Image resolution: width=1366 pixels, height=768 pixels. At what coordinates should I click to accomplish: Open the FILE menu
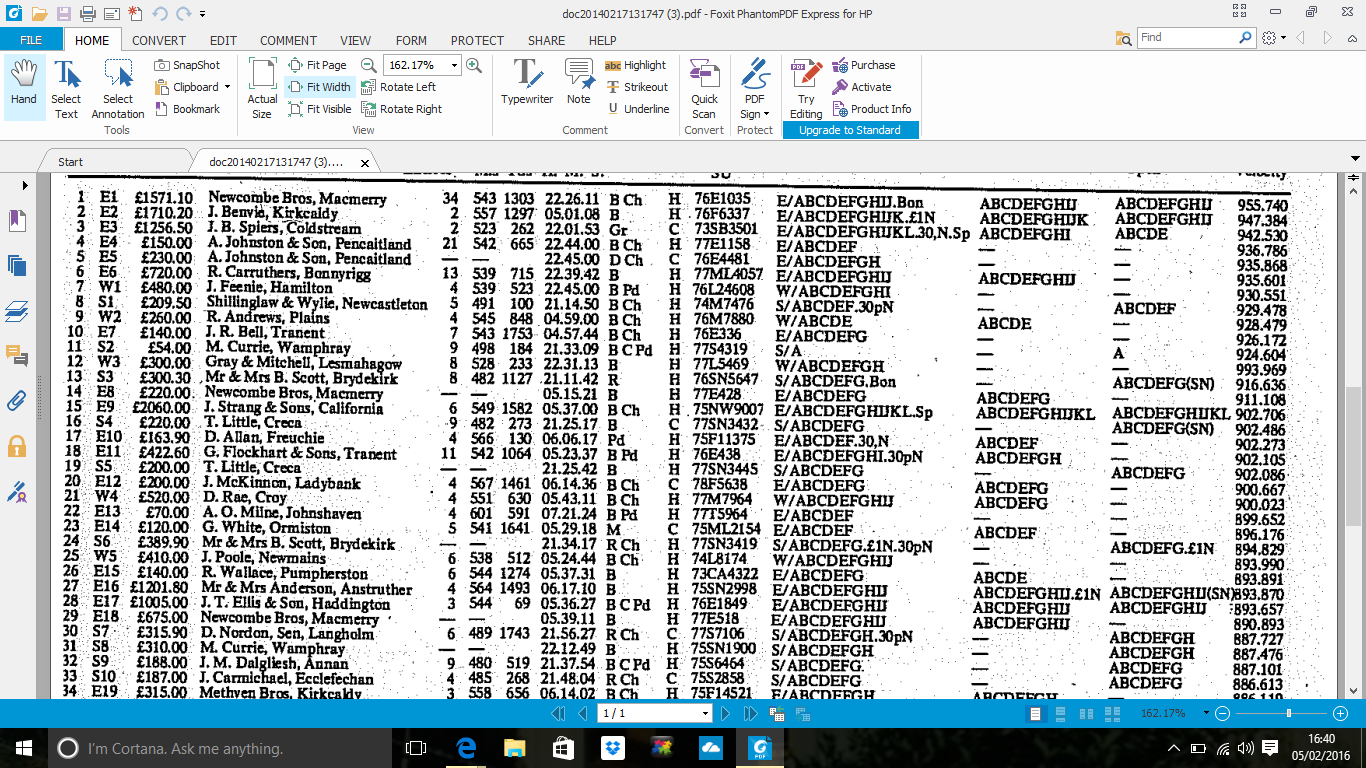(31, 40)
